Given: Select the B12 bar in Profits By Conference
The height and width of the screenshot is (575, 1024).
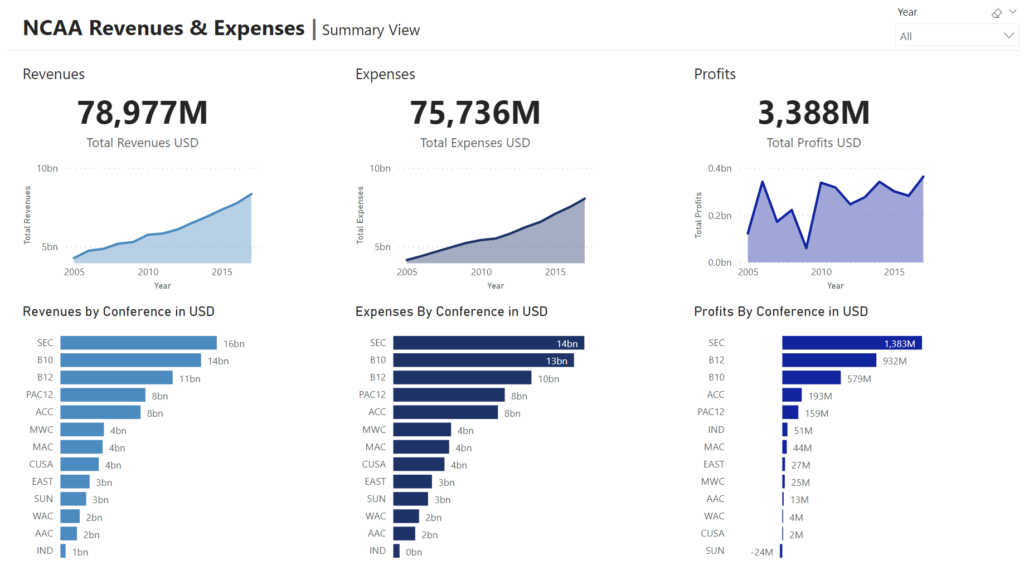Looking at the screenshot, I should pyautogui.click(x=829, y=360).
